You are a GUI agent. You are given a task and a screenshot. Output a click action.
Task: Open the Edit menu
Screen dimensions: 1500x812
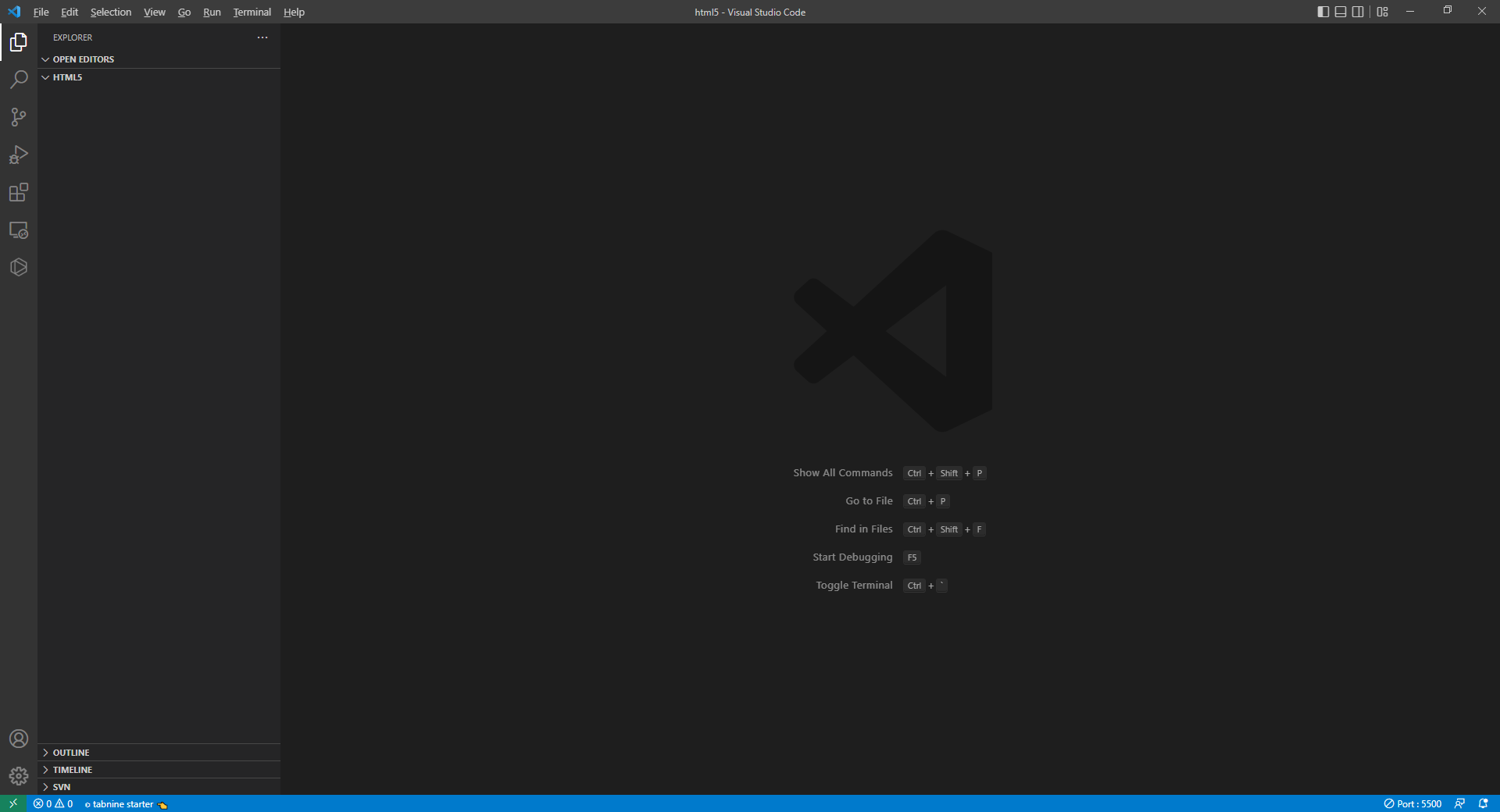pos(70,12)
